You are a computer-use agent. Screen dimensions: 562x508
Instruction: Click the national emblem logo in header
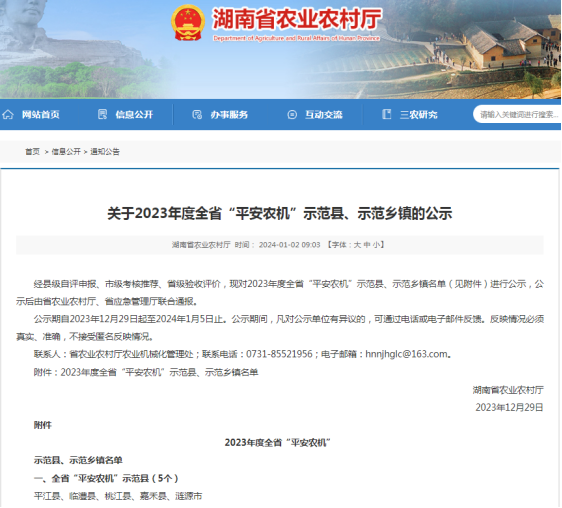[x=188, y=23]
